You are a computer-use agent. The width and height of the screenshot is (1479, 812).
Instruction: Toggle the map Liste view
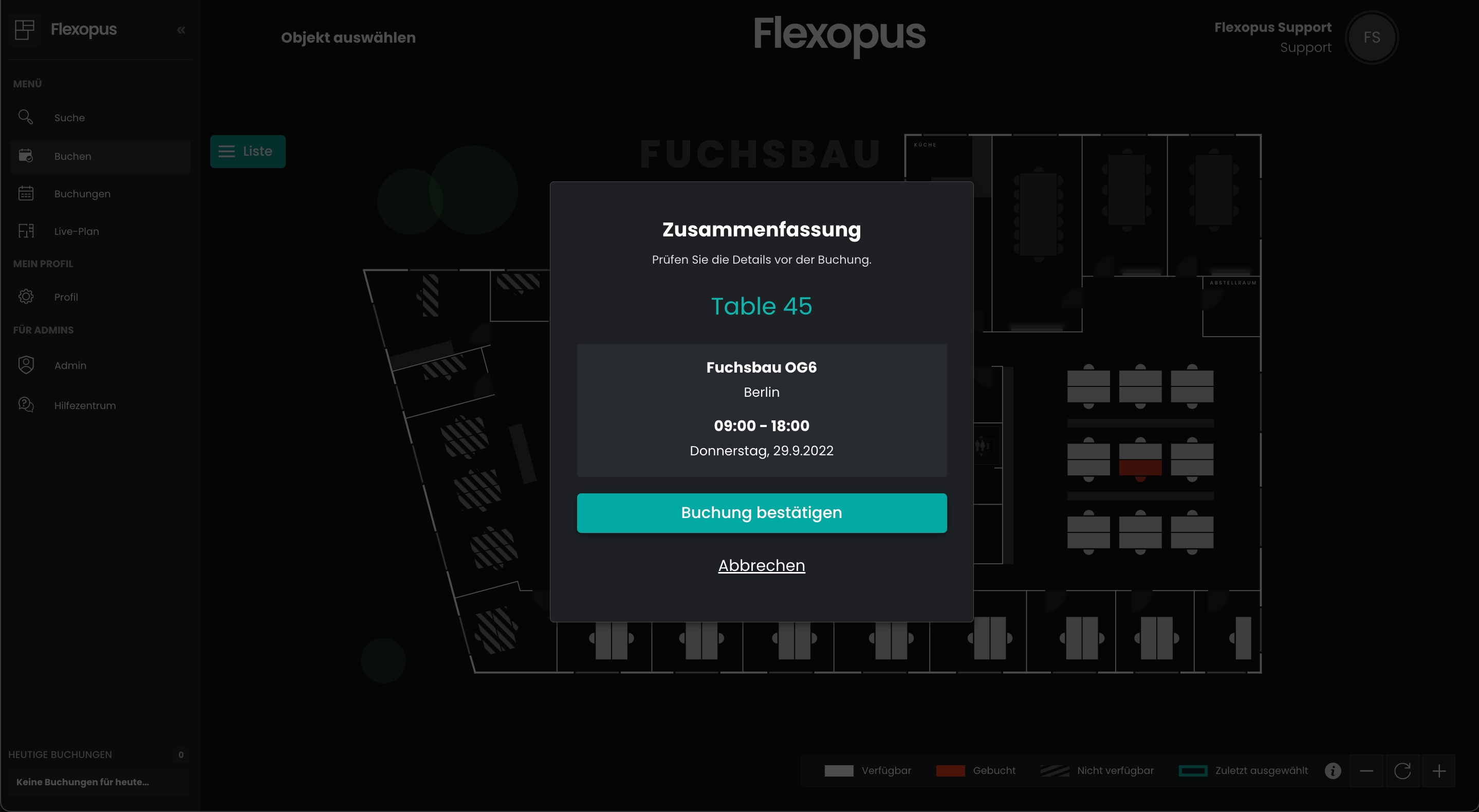point(248,151)
